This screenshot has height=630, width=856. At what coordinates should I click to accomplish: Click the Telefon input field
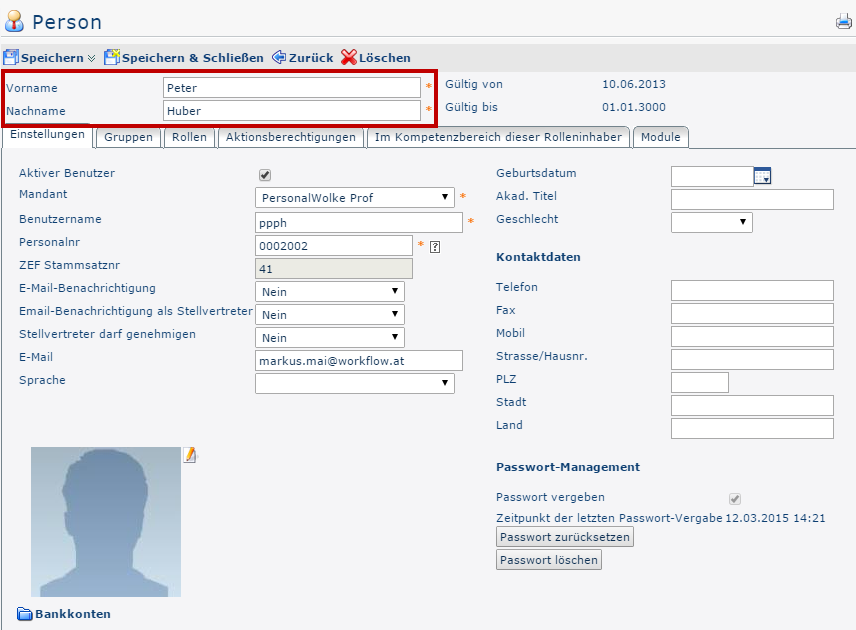[752, 290]
